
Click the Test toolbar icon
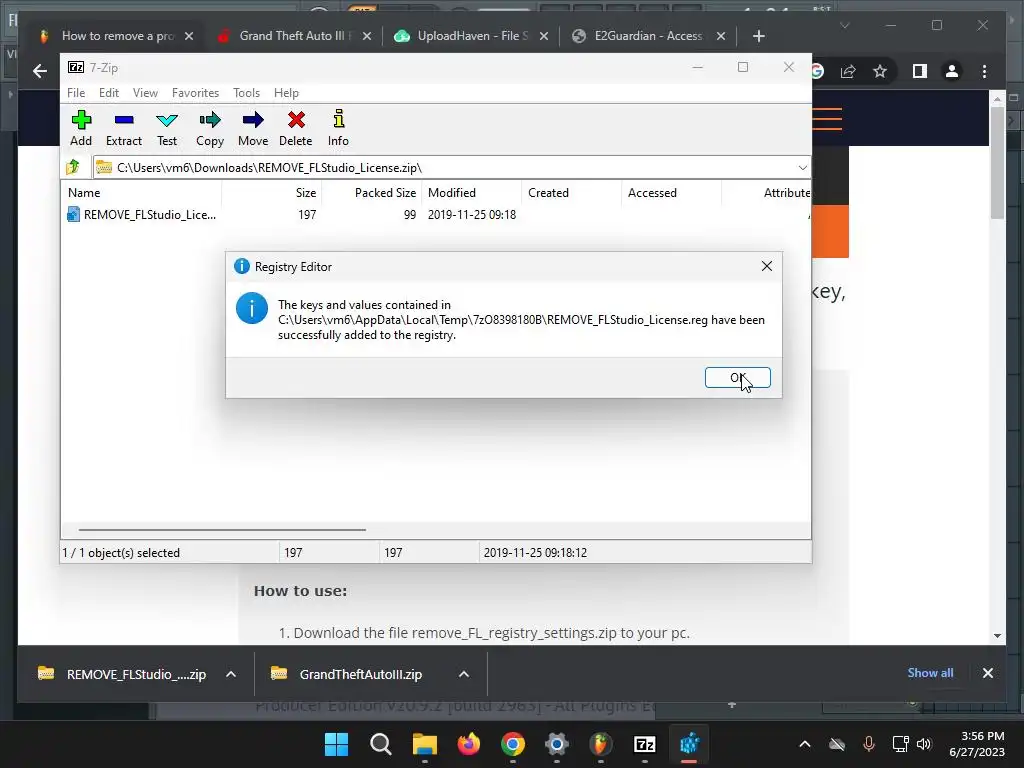(167, 128)
